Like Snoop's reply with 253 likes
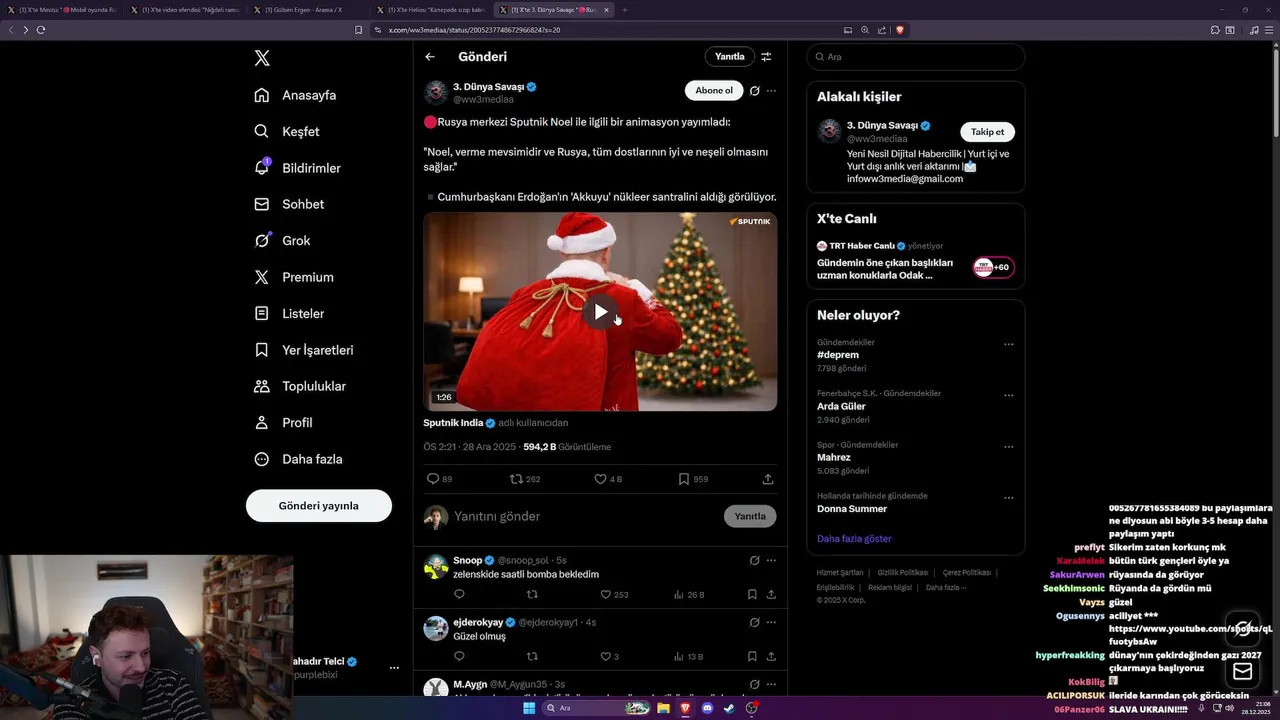This screenshot has height=720, width=1280. pos(614,594)
